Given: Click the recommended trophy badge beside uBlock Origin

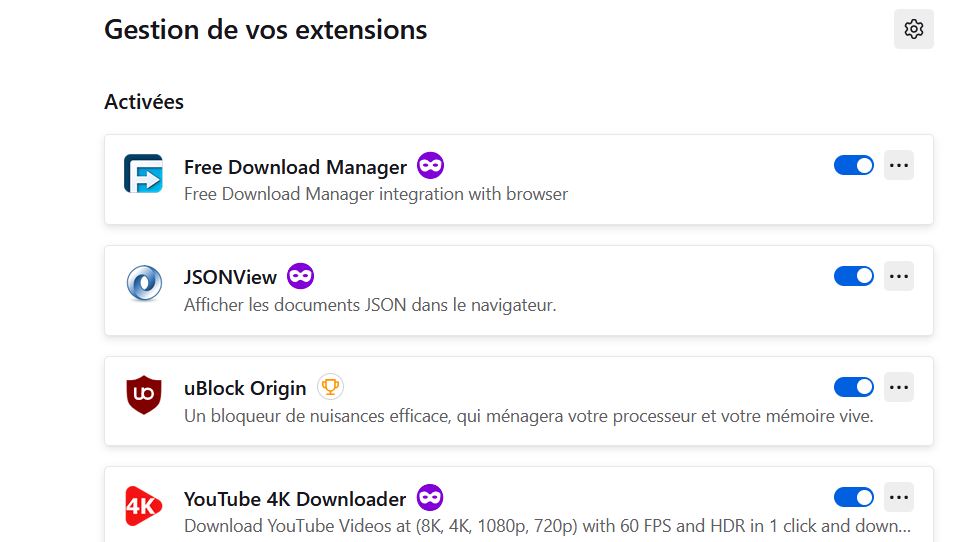Looking at the screenshot, I should pos(330,387).
